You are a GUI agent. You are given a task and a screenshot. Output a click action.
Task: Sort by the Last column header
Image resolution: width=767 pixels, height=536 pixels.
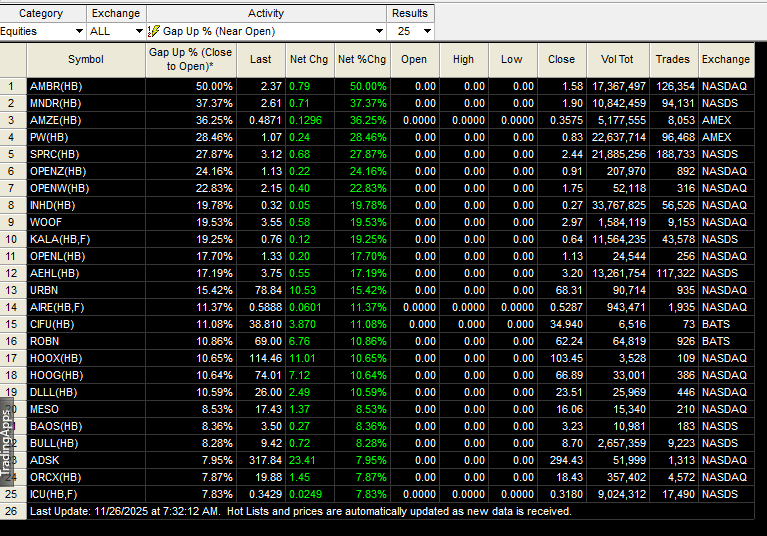(x=260, y=60)
